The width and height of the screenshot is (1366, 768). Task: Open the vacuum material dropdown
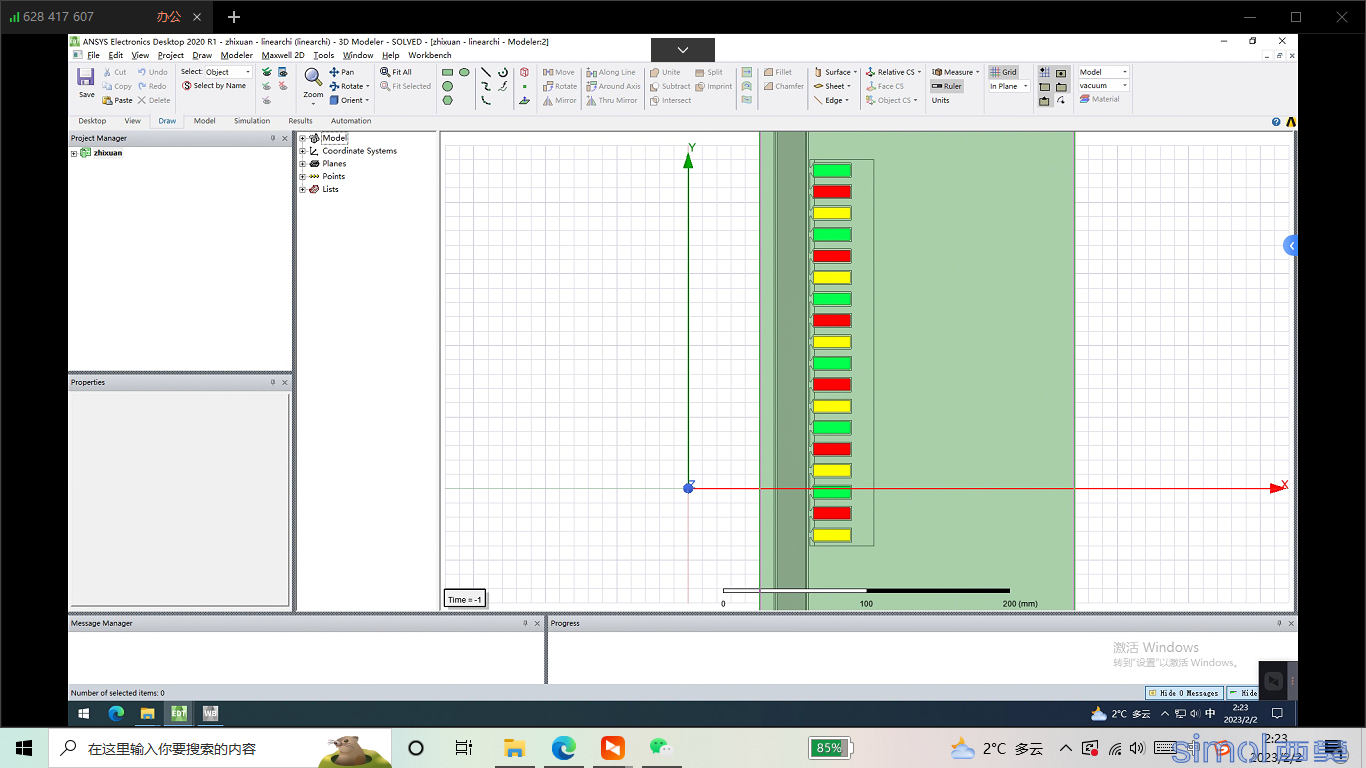[1103, 86]
